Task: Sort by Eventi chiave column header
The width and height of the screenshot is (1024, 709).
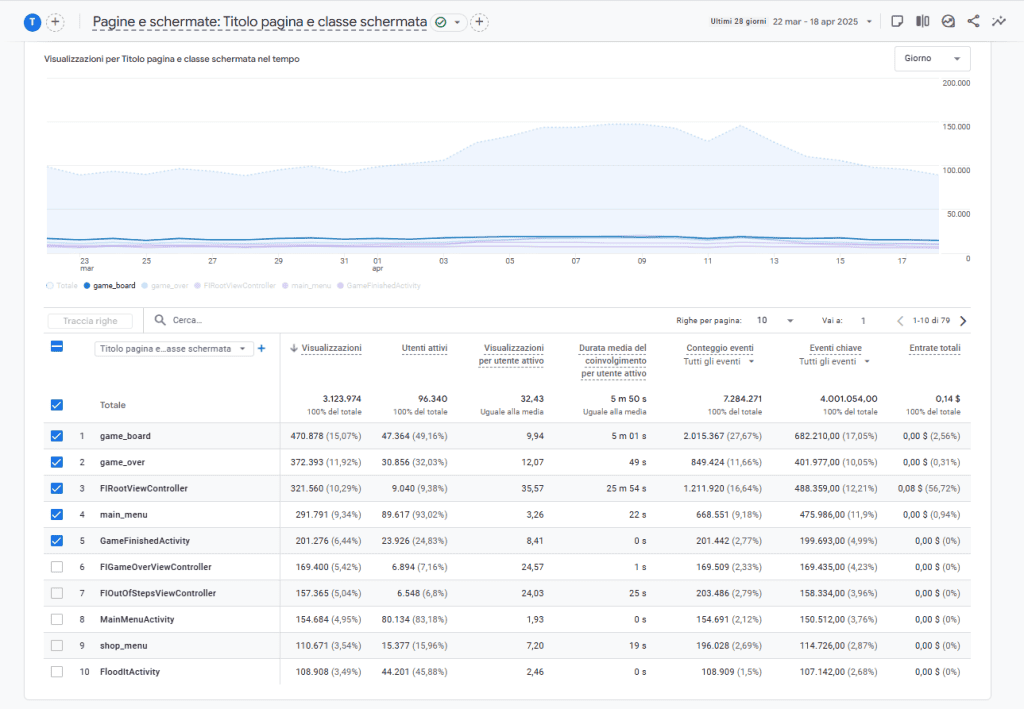Action: click(x=835, y=348)
